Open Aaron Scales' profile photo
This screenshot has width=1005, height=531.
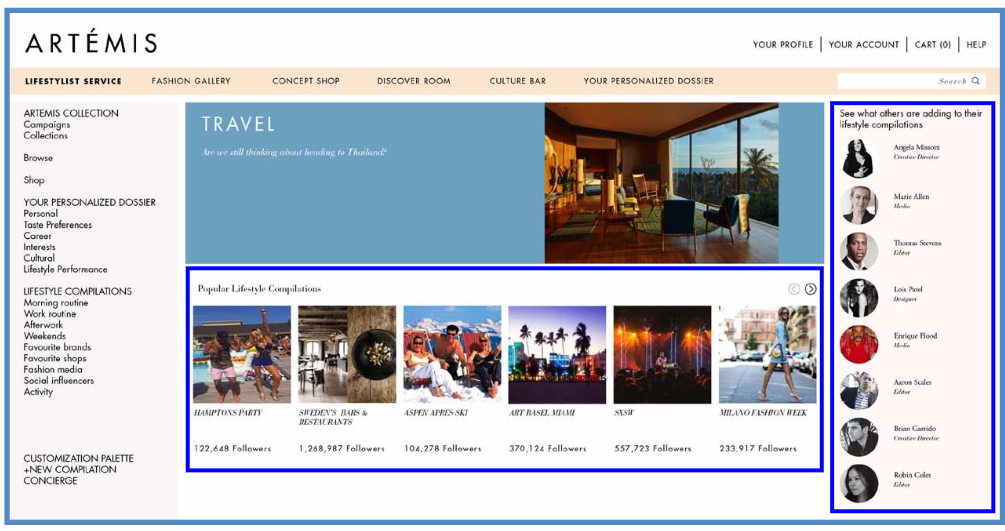858,391
